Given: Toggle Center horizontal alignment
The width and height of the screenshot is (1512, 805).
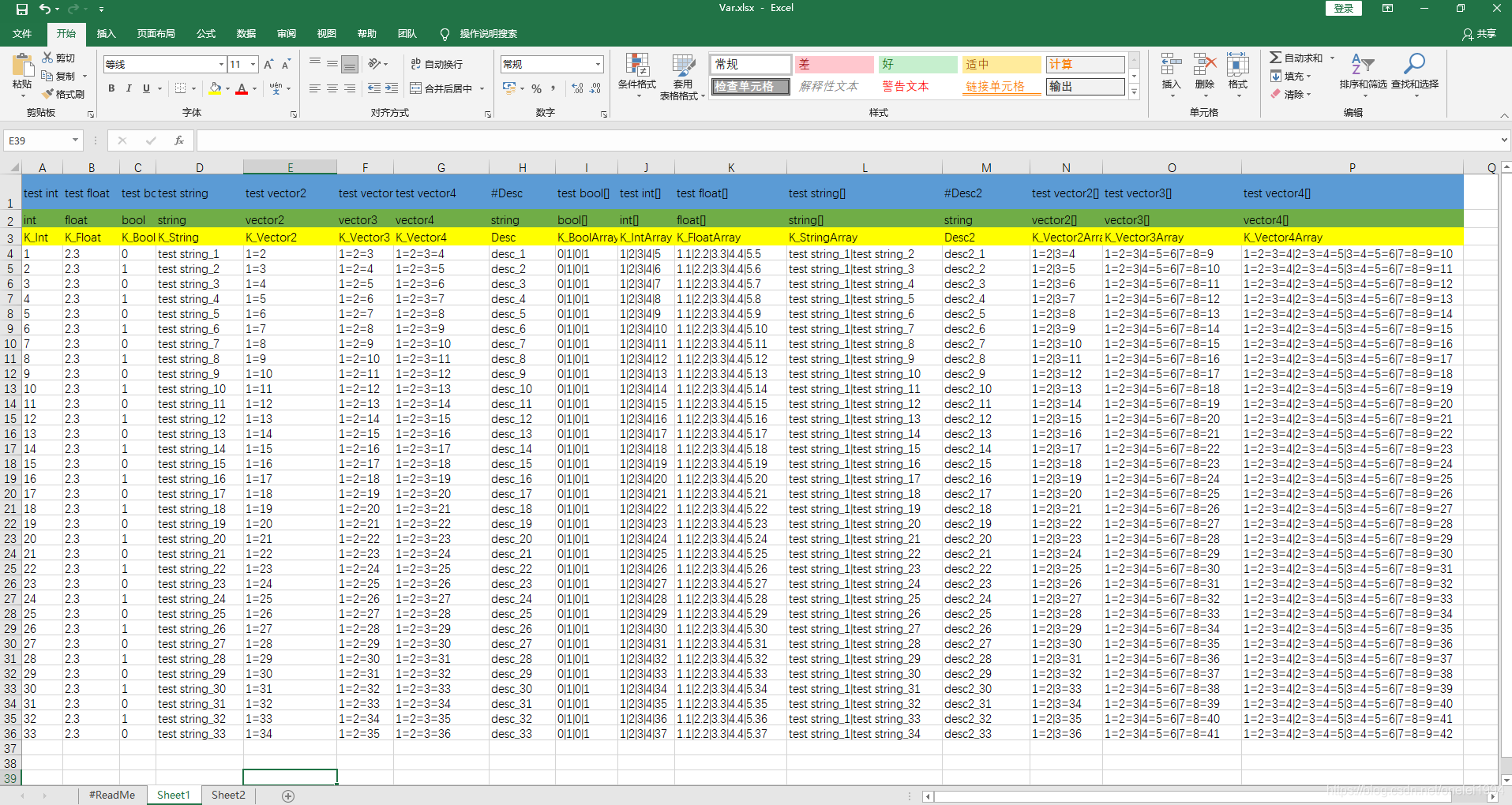Looking at the screenshot, I should [x=332, y=88].
